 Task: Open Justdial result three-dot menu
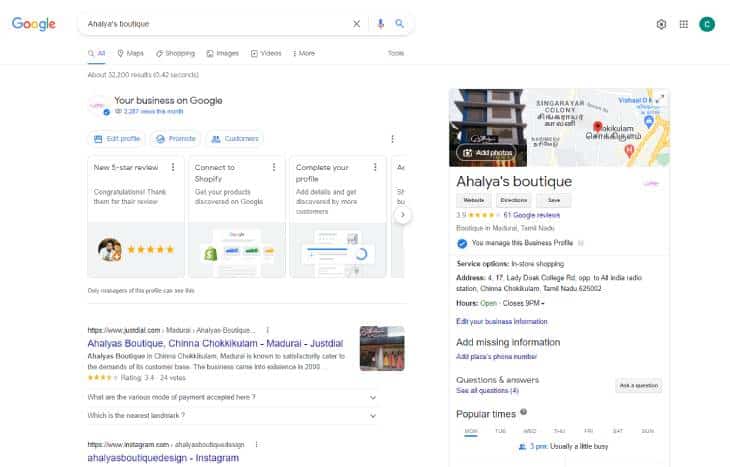pyautogui.click(x=268, y=330)
